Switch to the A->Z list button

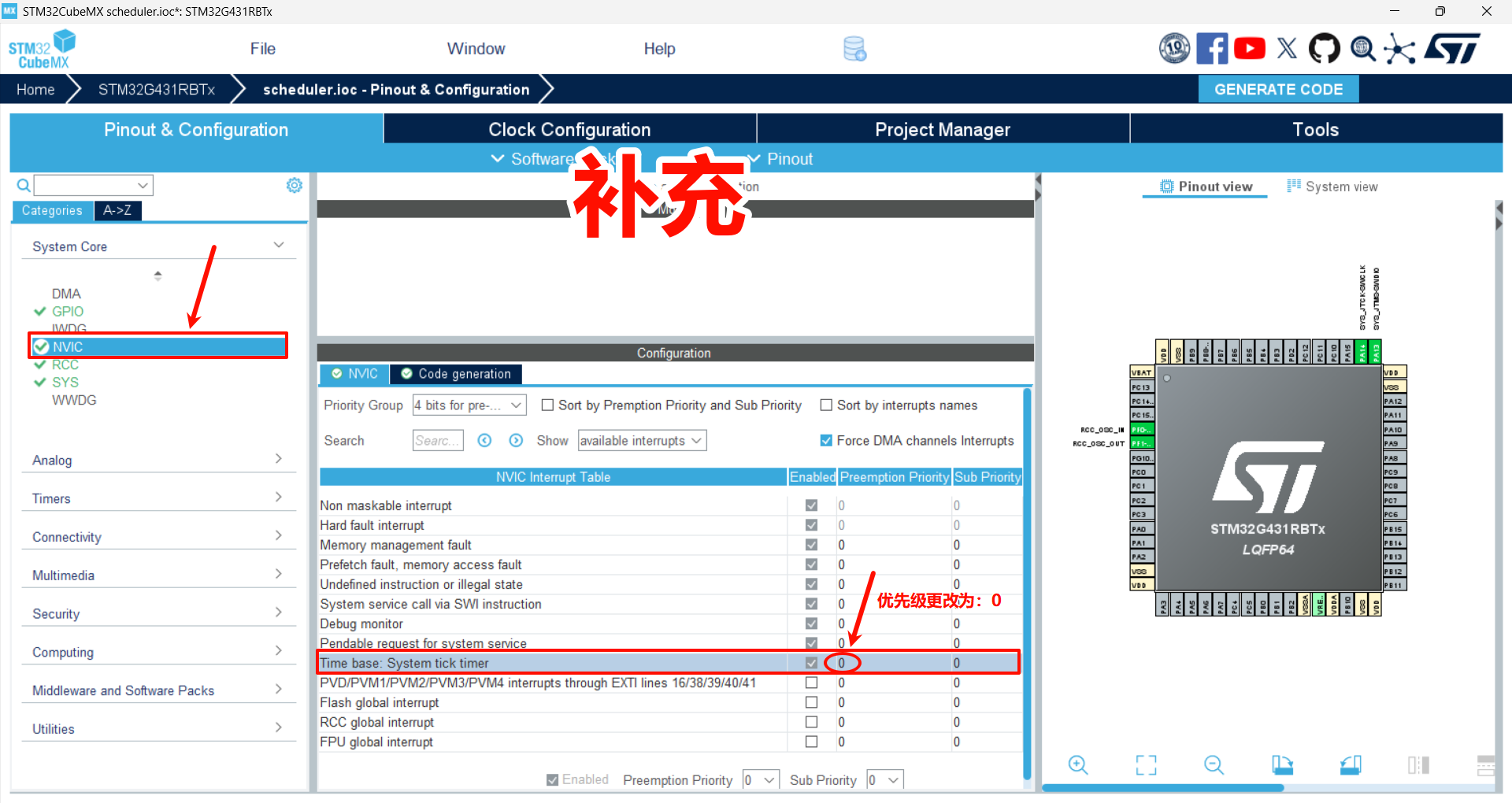(117, 210)
